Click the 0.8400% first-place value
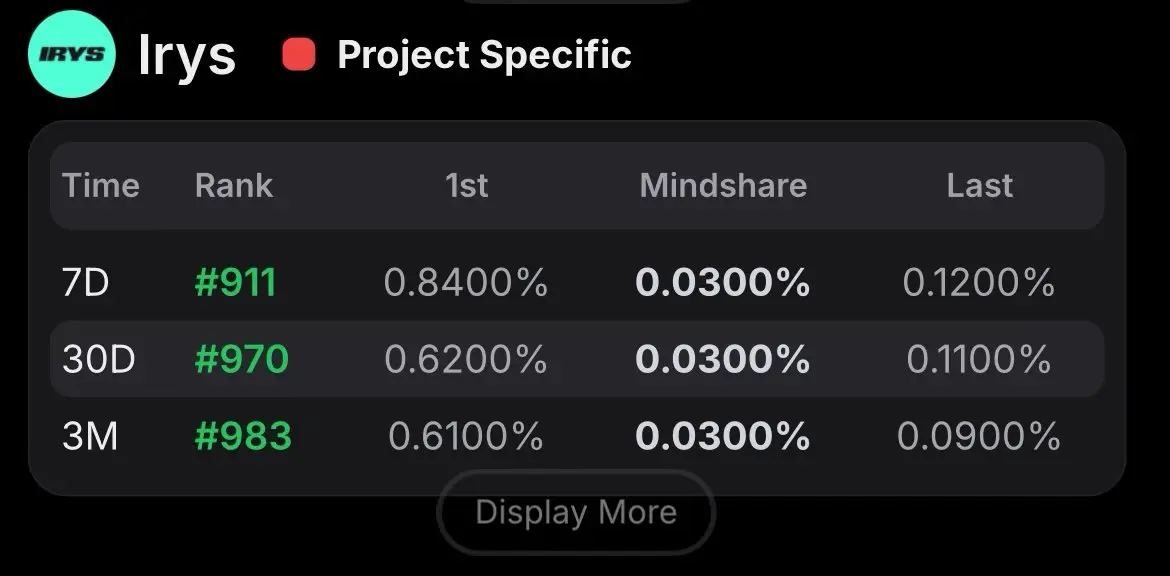This screenshot has width=1170, height=576. 466,283
